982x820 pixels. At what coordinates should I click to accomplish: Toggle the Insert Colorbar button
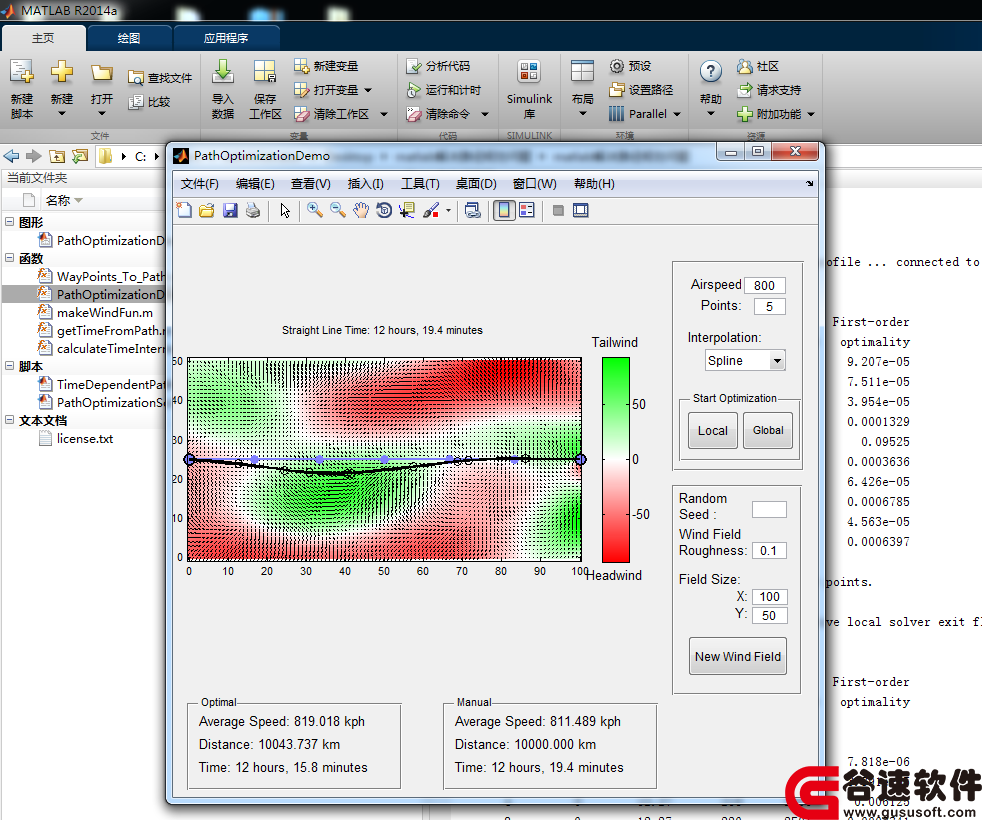[x=504, y=210]
